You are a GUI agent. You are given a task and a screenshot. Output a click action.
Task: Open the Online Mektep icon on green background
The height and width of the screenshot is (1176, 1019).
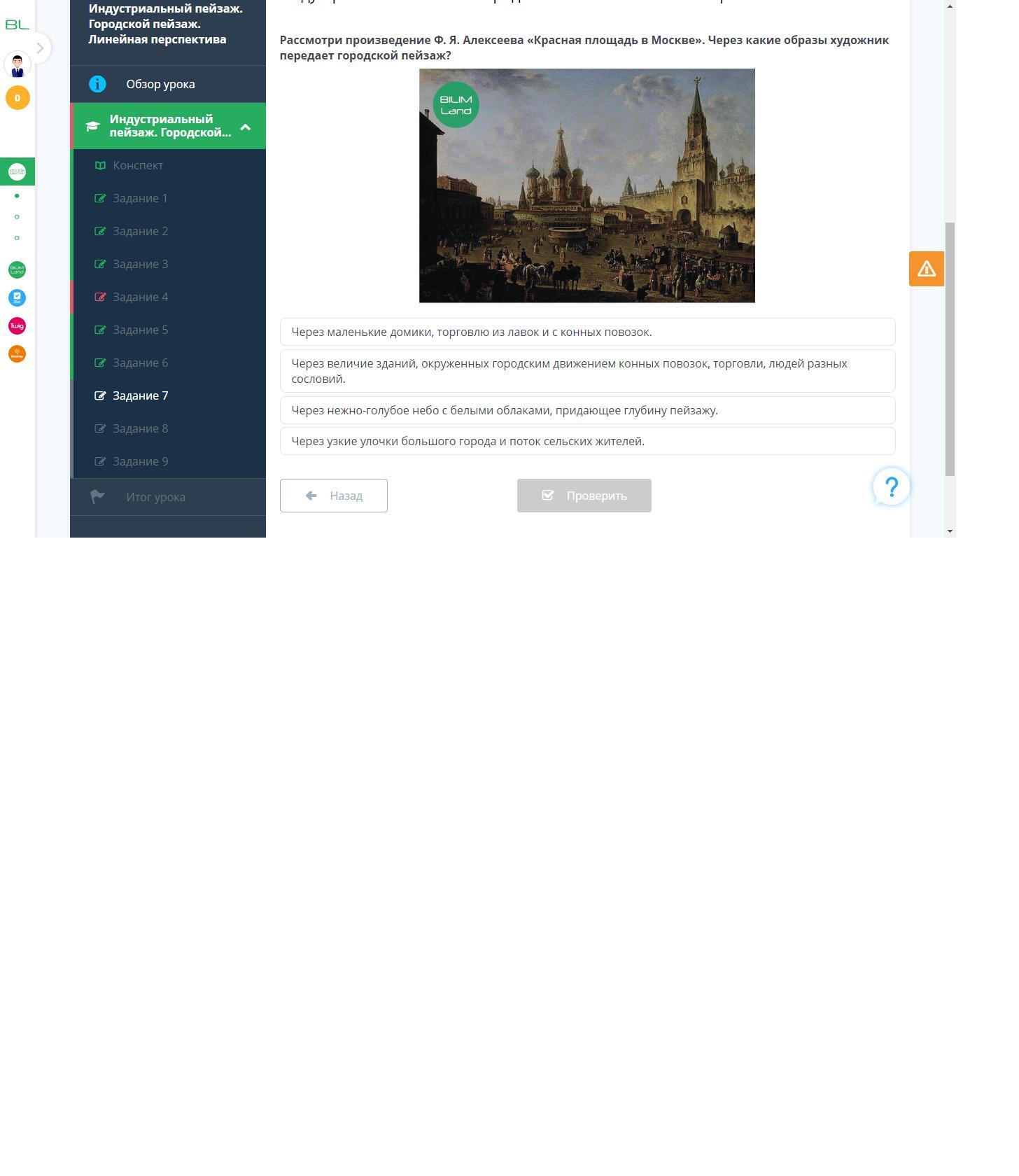(17, 171)
